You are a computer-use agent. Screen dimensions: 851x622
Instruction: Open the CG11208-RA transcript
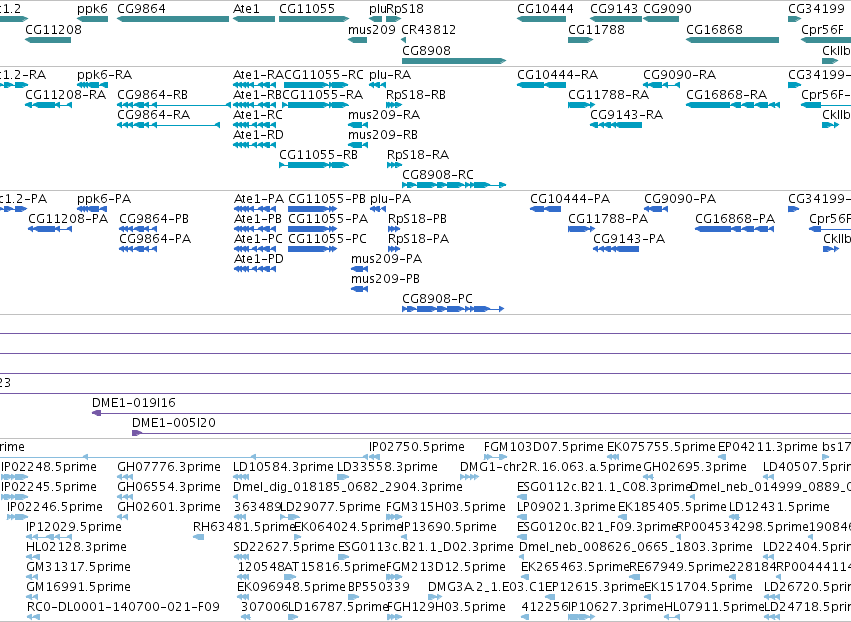click(48, 105)
